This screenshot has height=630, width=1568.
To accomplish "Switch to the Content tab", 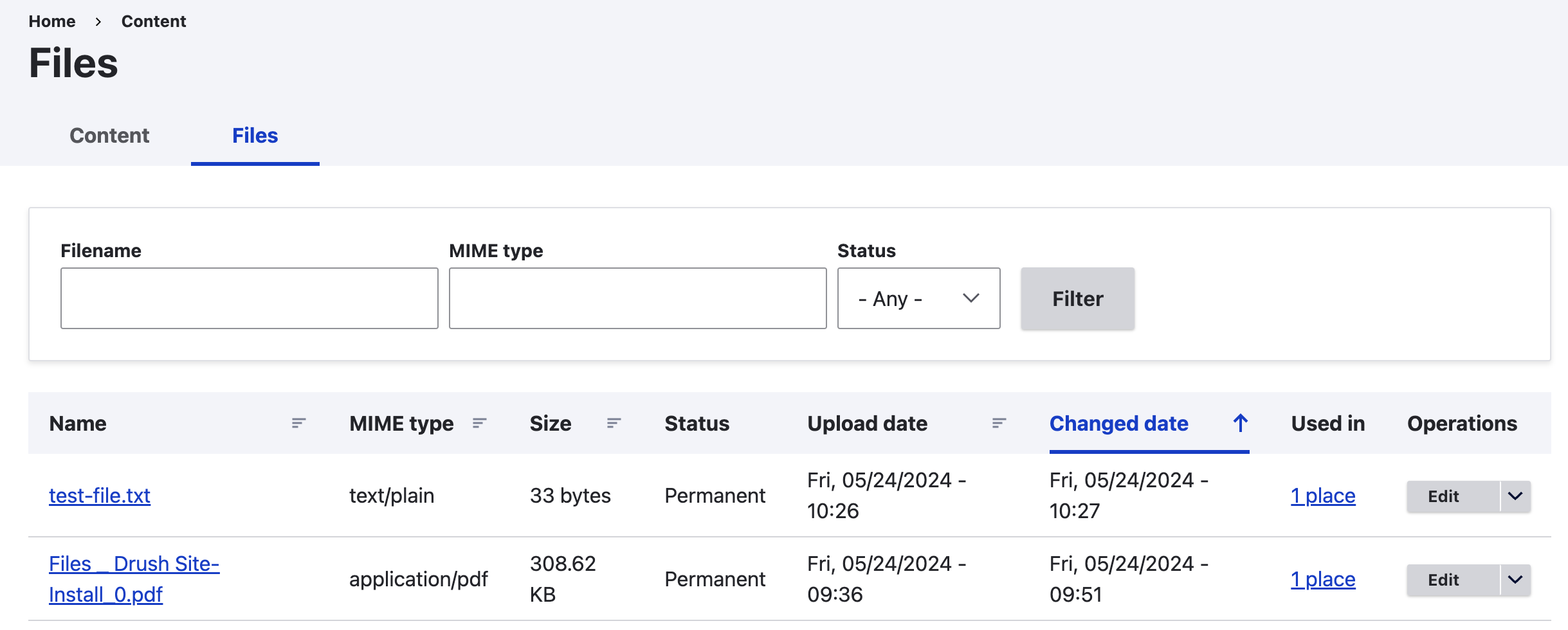I will (109, 136).
